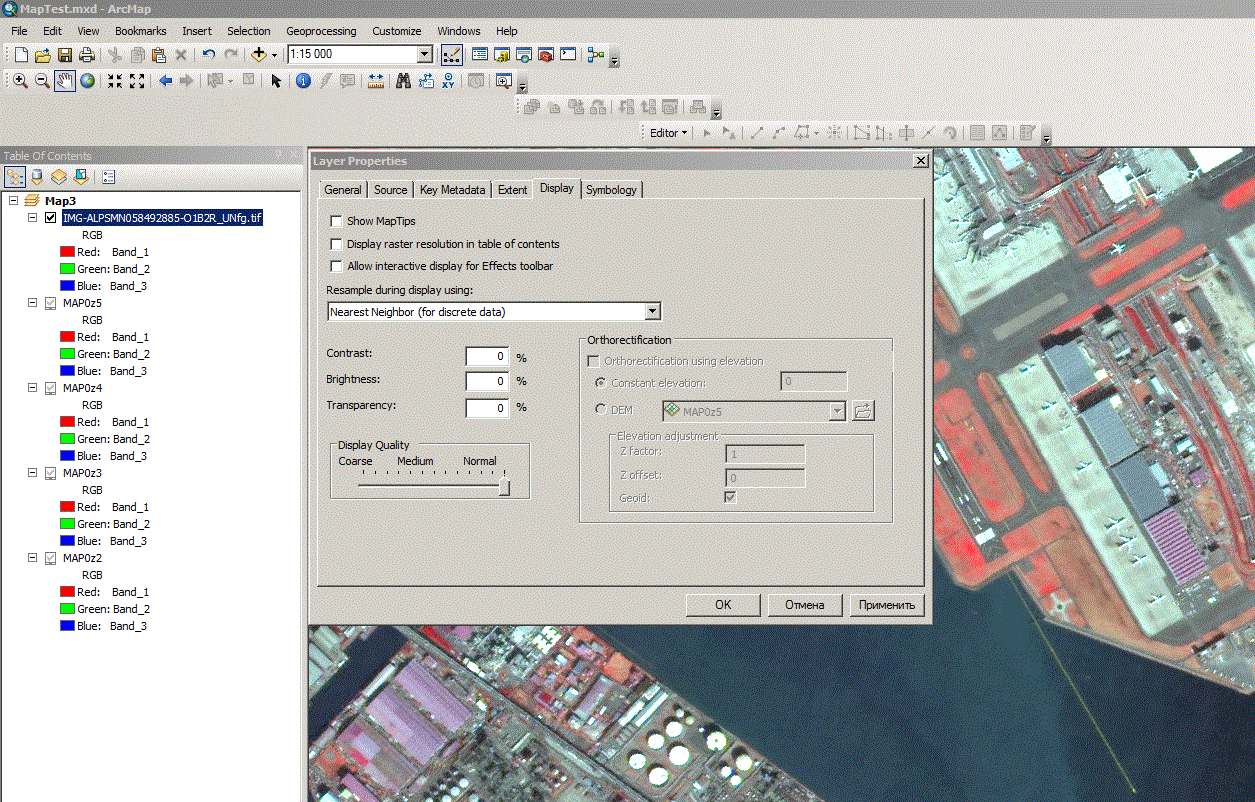Switch to the Symbology tab
The height and width of the screenshot is (802, 1255).
(611, 190)
